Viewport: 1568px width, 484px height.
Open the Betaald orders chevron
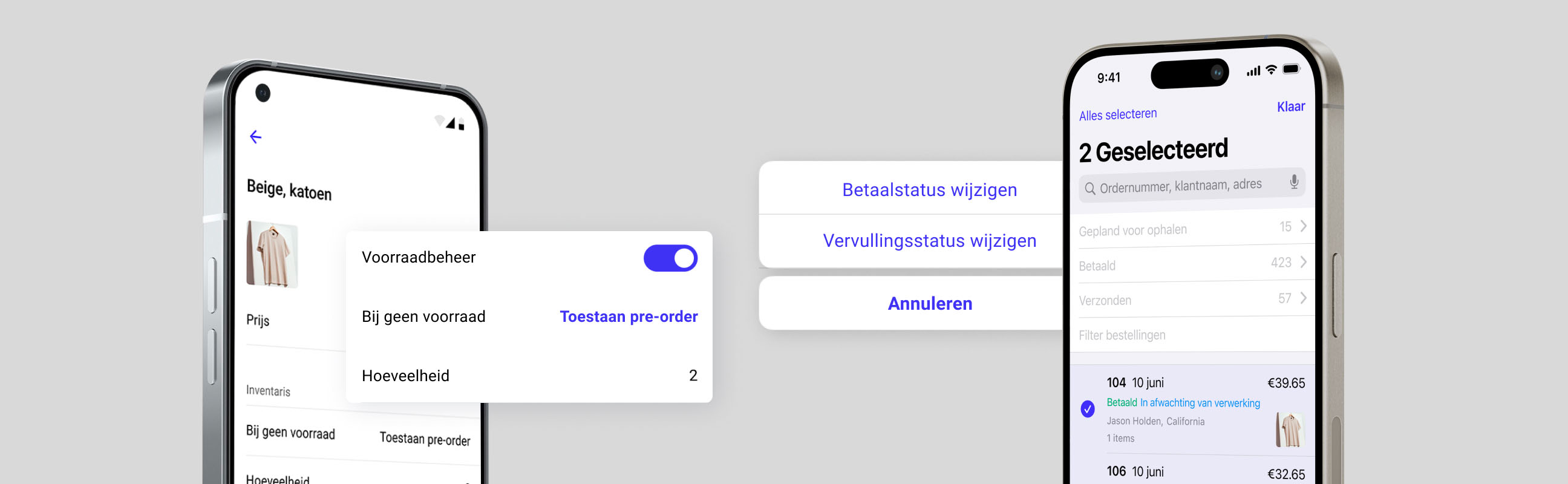pos(1303,262)
